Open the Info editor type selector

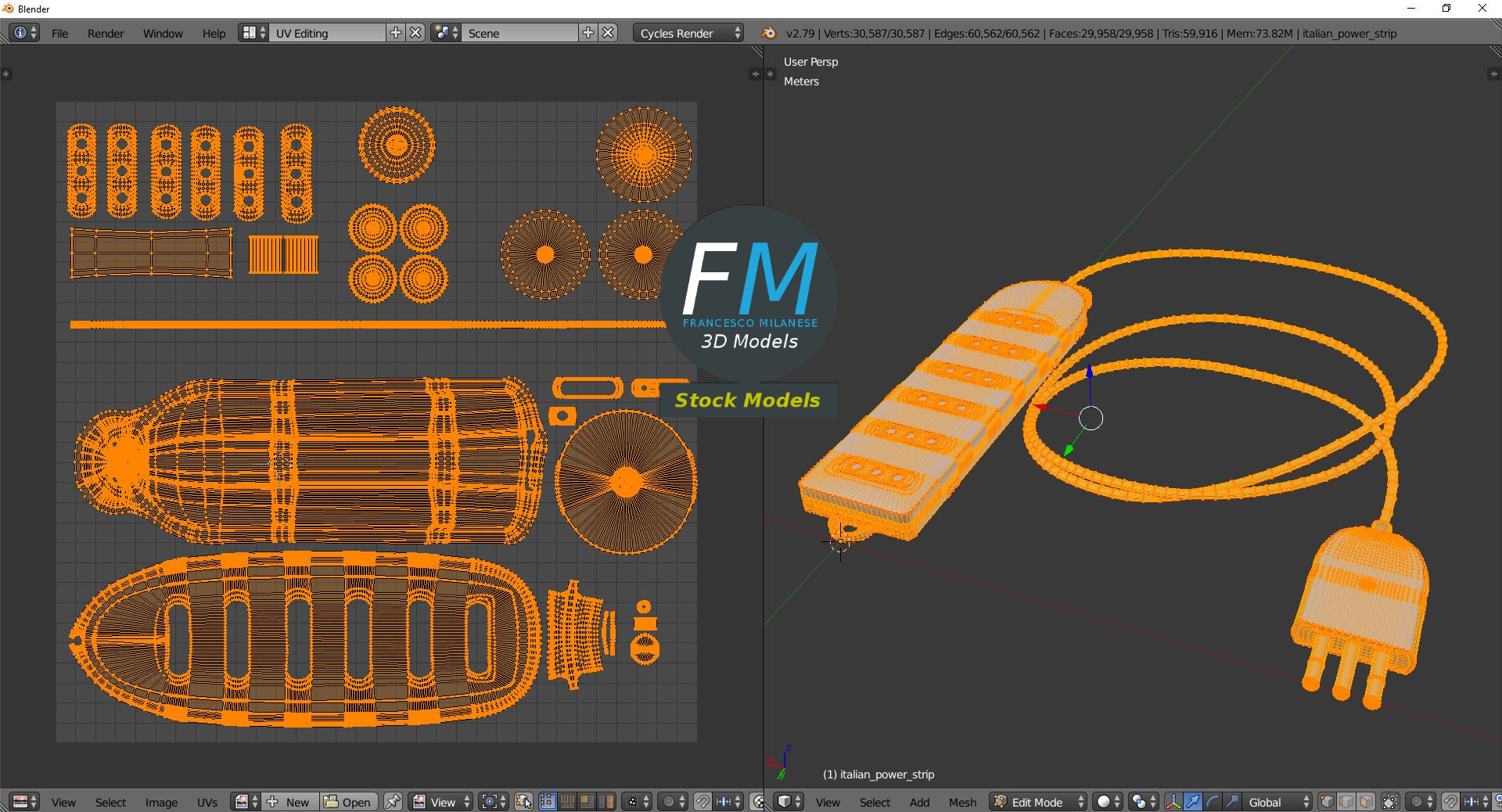pyautogui.click(x=24, y=33)
